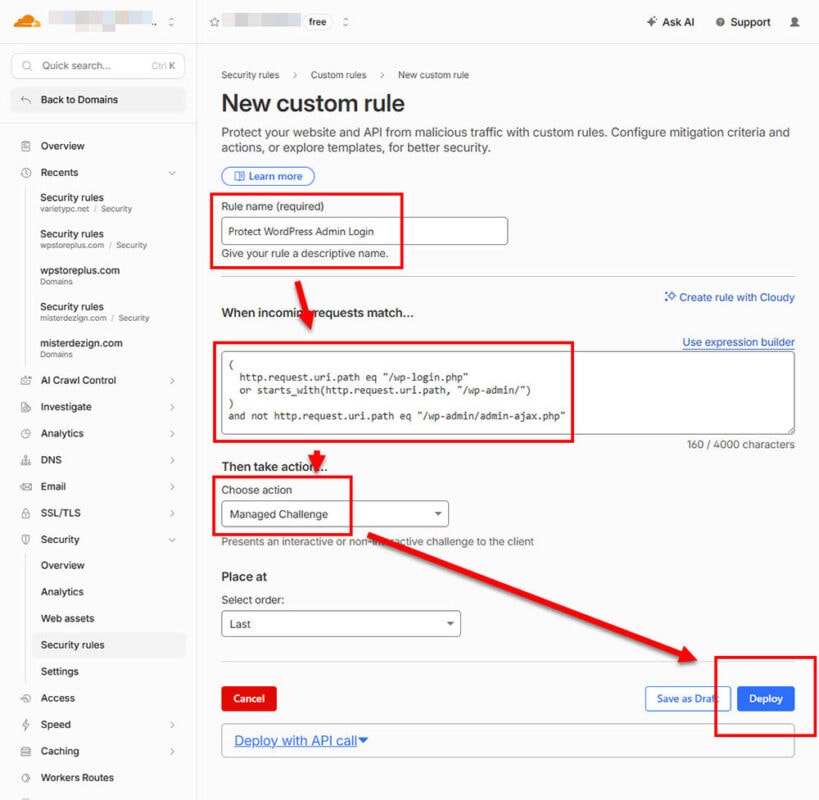Image resolution: width=819 pixels, height=800 pixels.
Task: Click the Investigate icon
Action: pos(26,407)
